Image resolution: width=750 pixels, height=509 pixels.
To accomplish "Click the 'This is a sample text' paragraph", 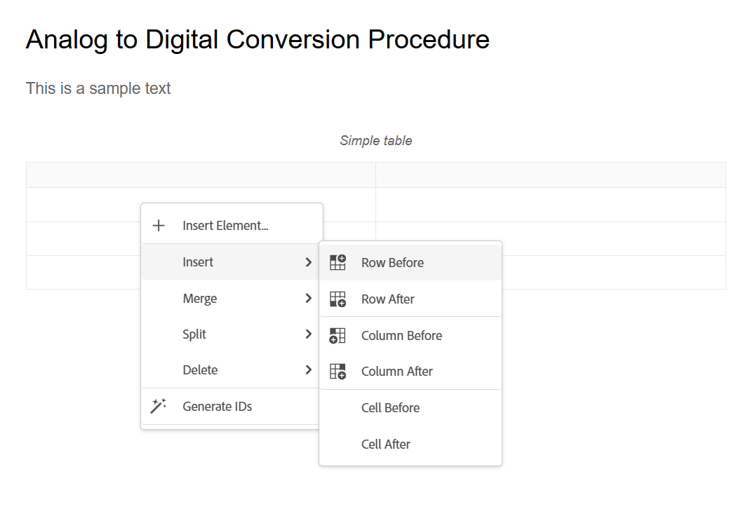I will pos(98,88).
